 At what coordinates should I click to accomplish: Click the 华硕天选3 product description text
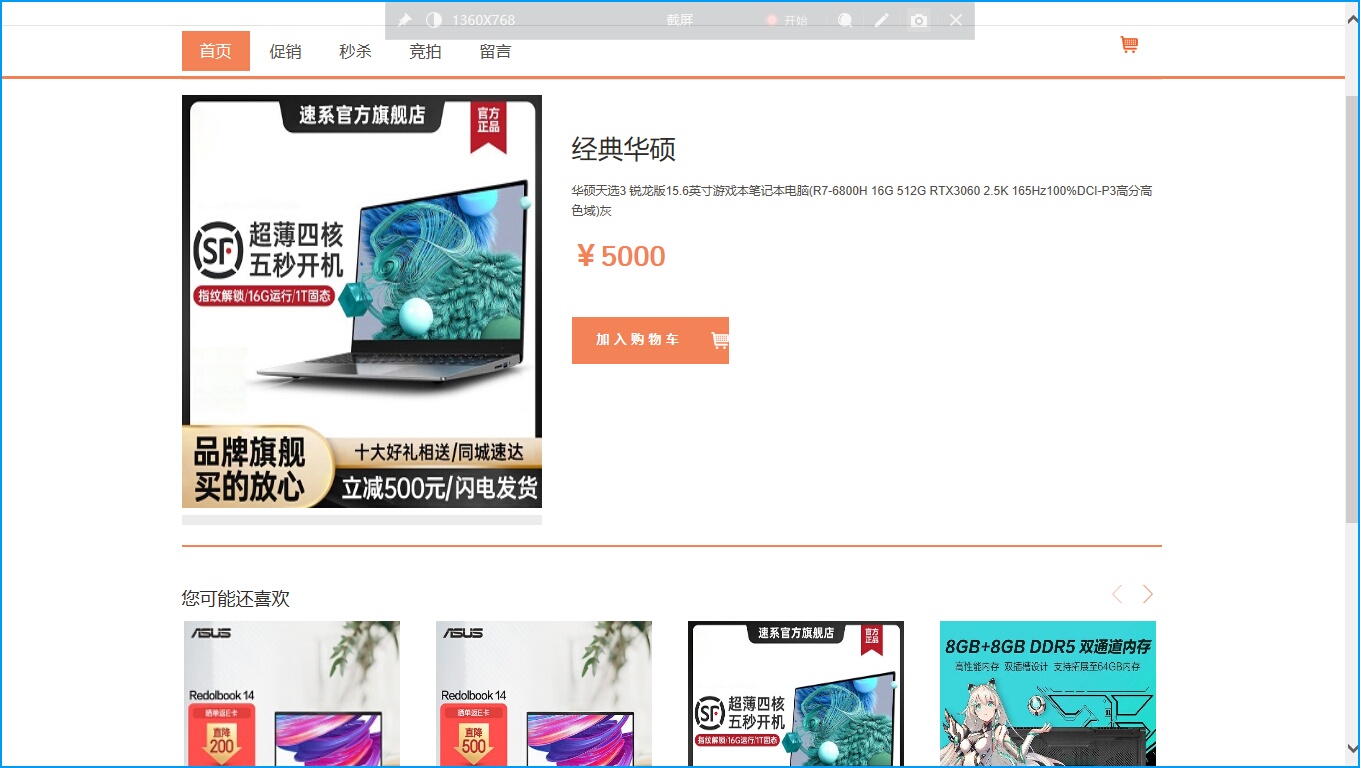pos(862,200)
